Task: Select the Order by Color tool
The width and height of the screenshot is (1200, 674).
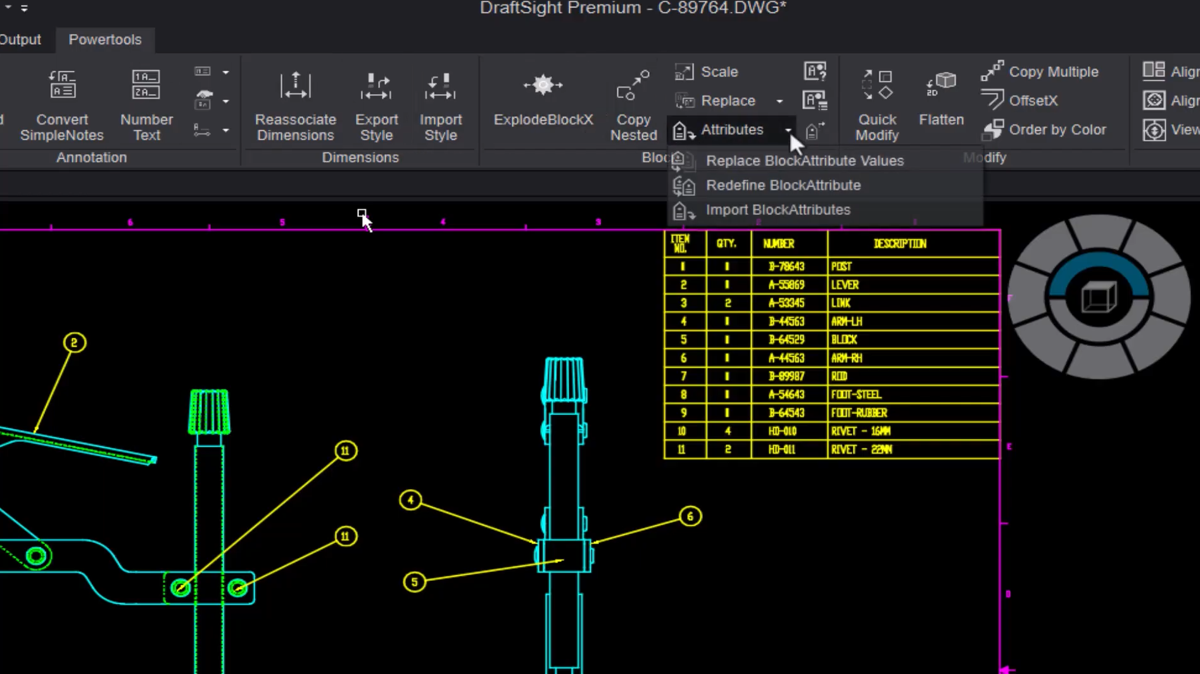Action: tap(1044, 129)
